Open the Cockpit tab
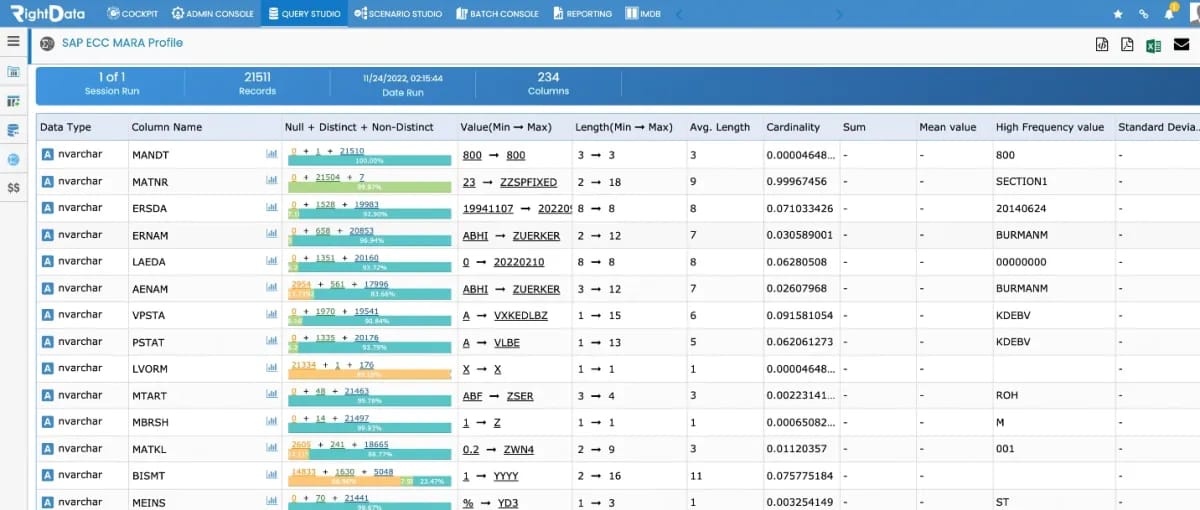Viewport: 1200px width, 510px height. click(133, 14)
